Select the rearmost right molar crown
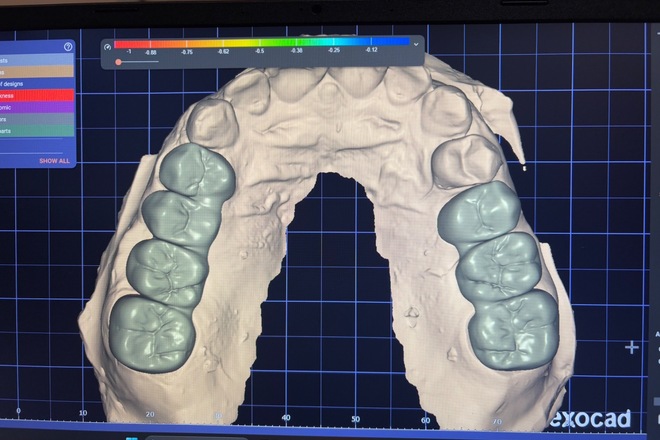The height and width of the screenshot is (440, 660). 512,327
